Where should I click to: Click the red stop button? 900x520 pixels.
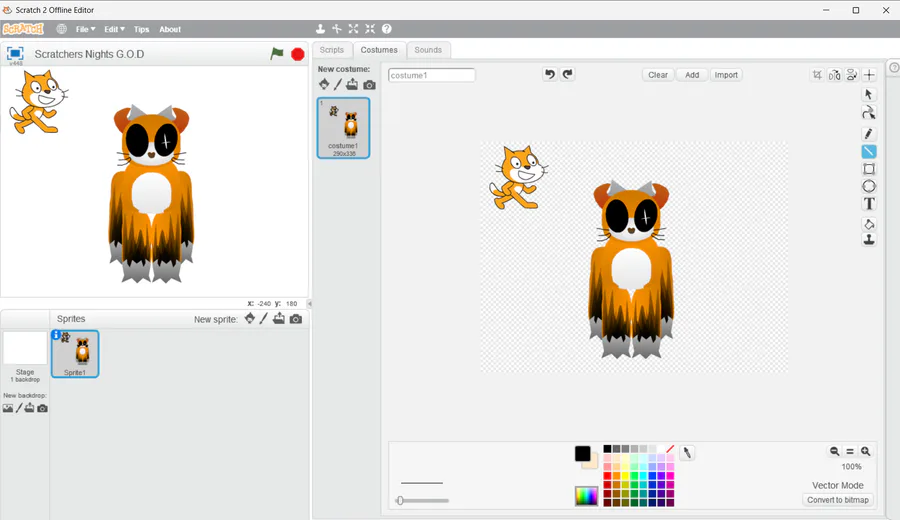(297, 54)
